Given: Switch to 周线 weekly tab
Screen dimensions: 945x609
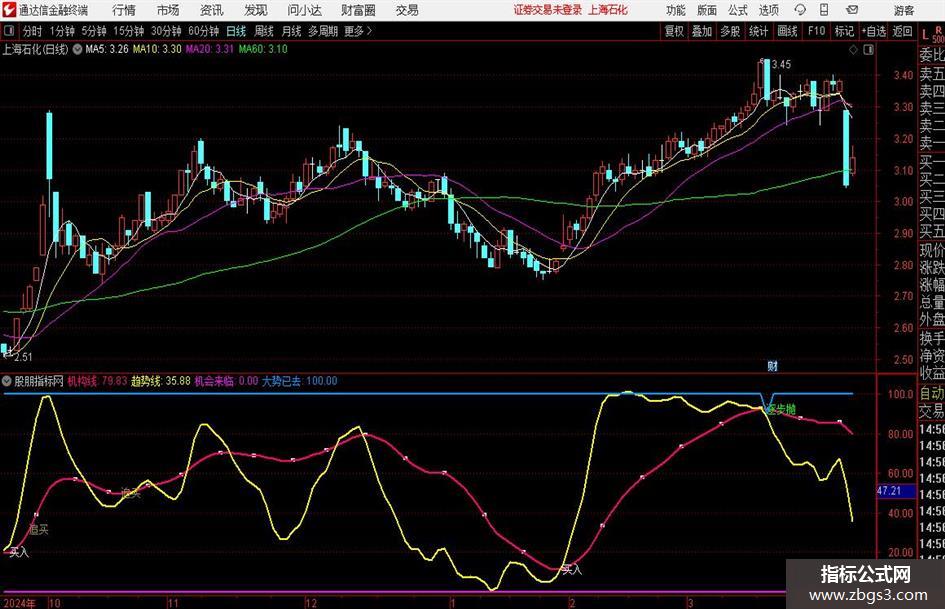Looking at the screenshot, I should click(x=263, y=31).
